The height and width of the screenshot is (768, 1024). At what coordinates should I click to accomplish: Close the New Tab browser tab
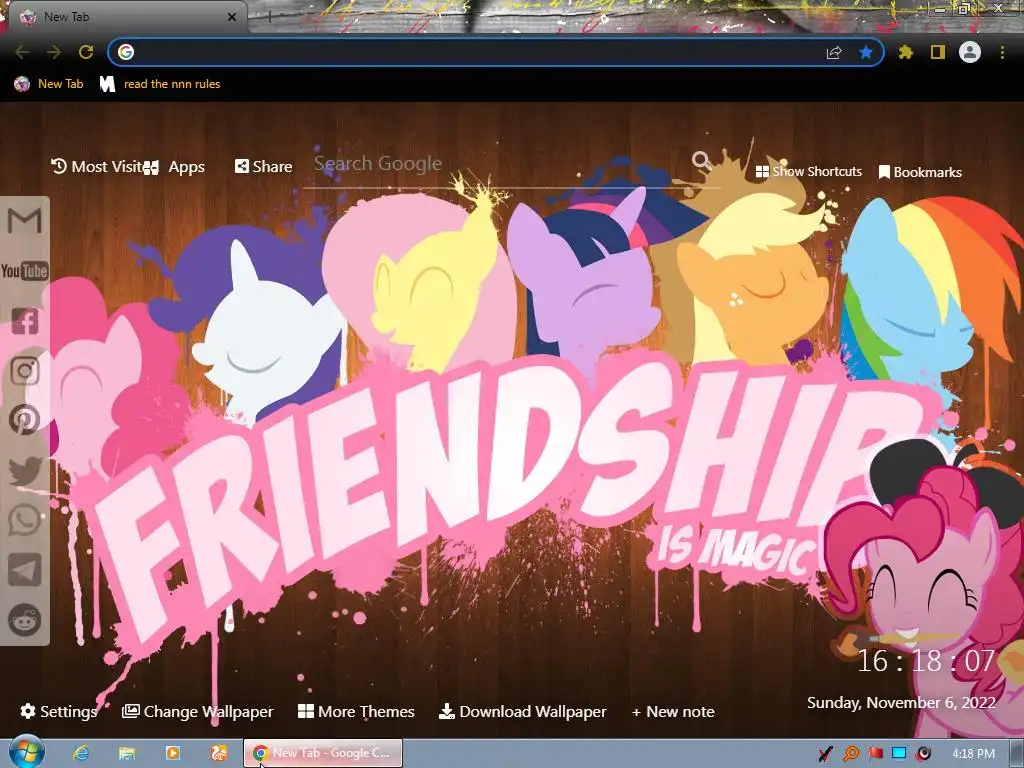(232, 17)
